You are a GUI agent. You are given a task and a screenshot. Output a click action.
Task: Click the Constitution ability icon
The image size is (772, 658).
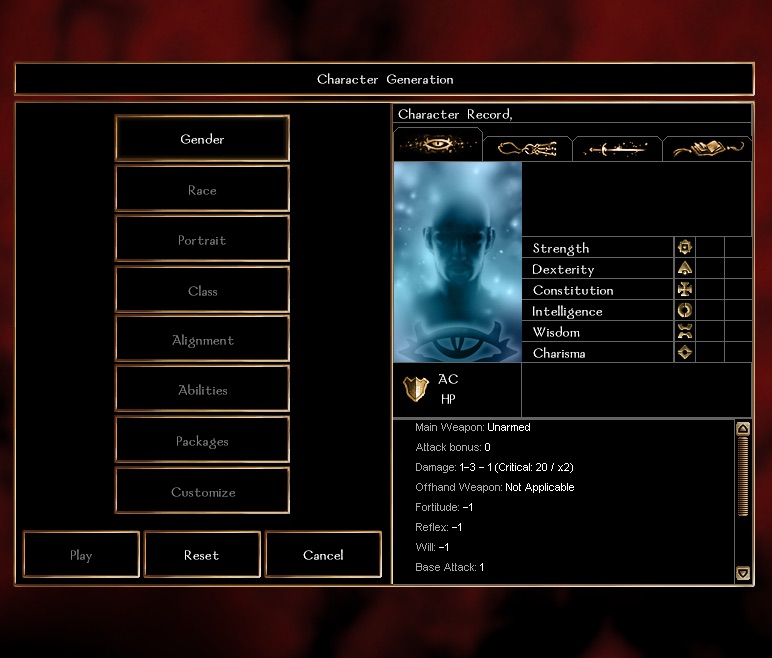click(684, 289)
